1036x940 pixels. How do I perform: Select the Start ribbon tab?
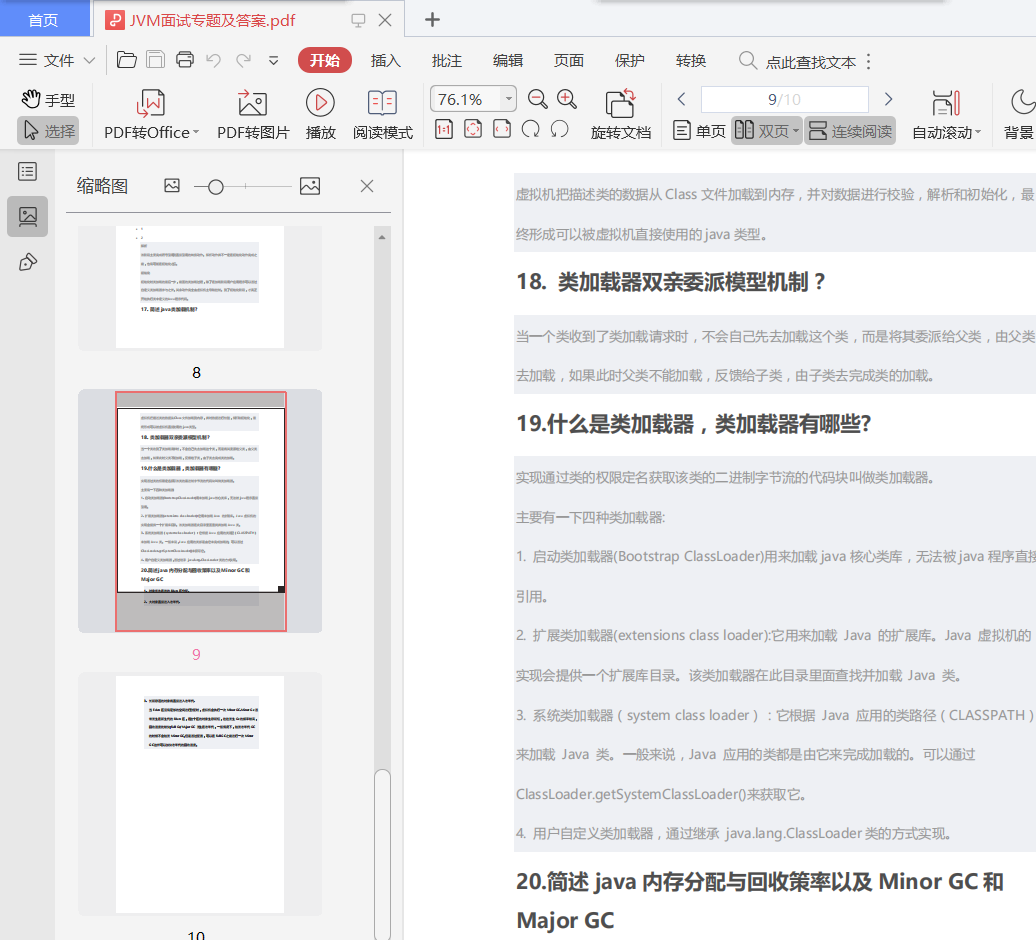coord(324,60)
